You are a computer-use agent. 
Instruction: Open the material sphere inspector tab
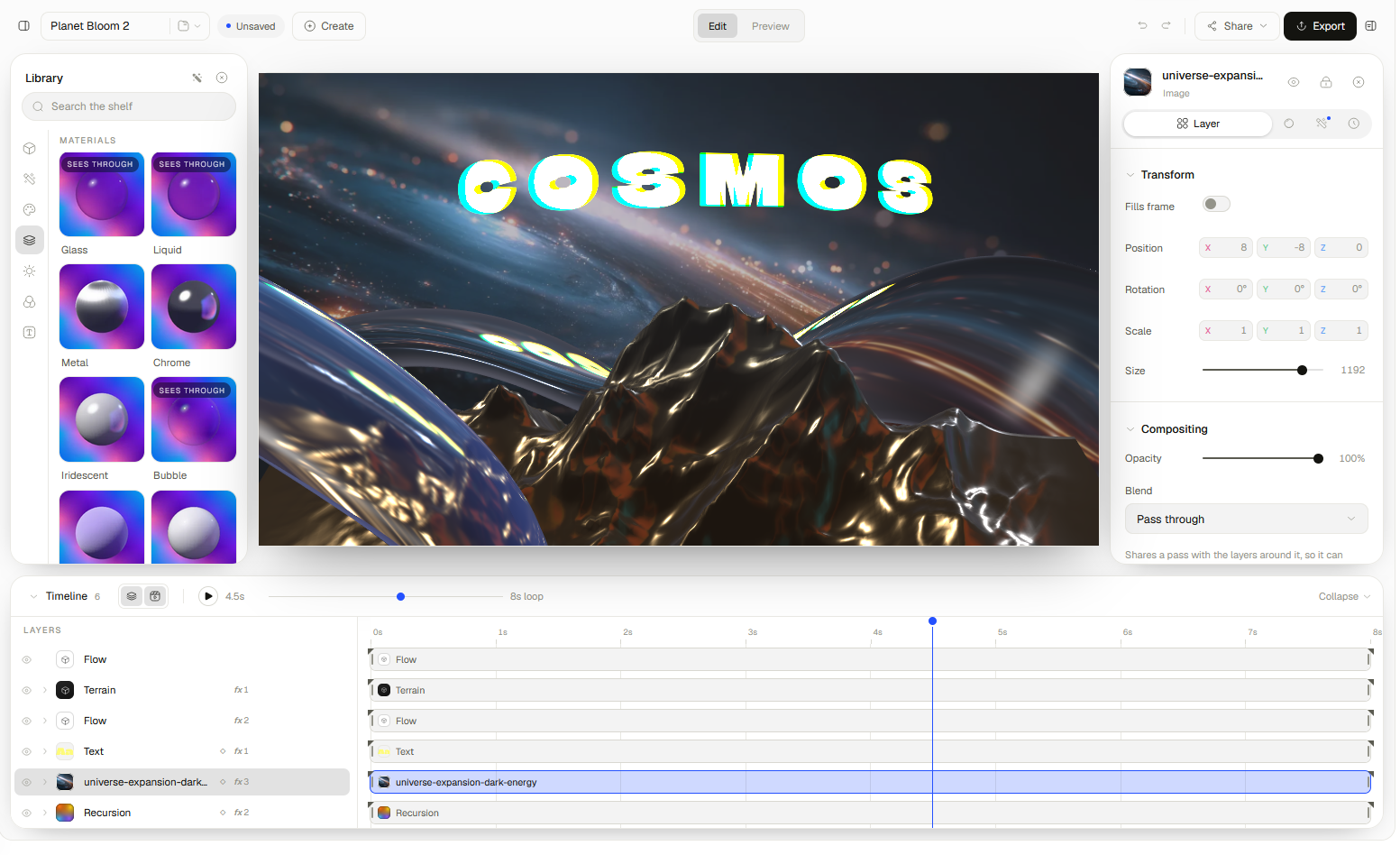(1288, 124)
